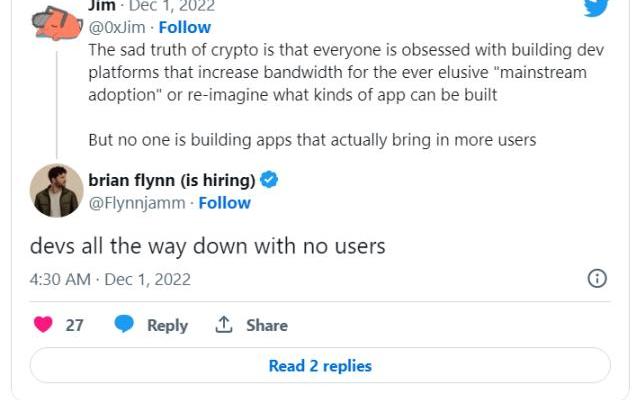This screenshot has height=400, width=636.
Task: Follow the @Flynnjamm account
Action: [224, 203]
